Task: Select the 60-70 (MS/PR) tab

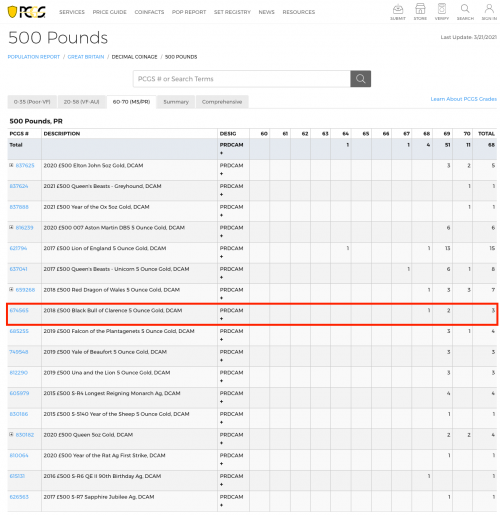Action: tap(131, 102)
